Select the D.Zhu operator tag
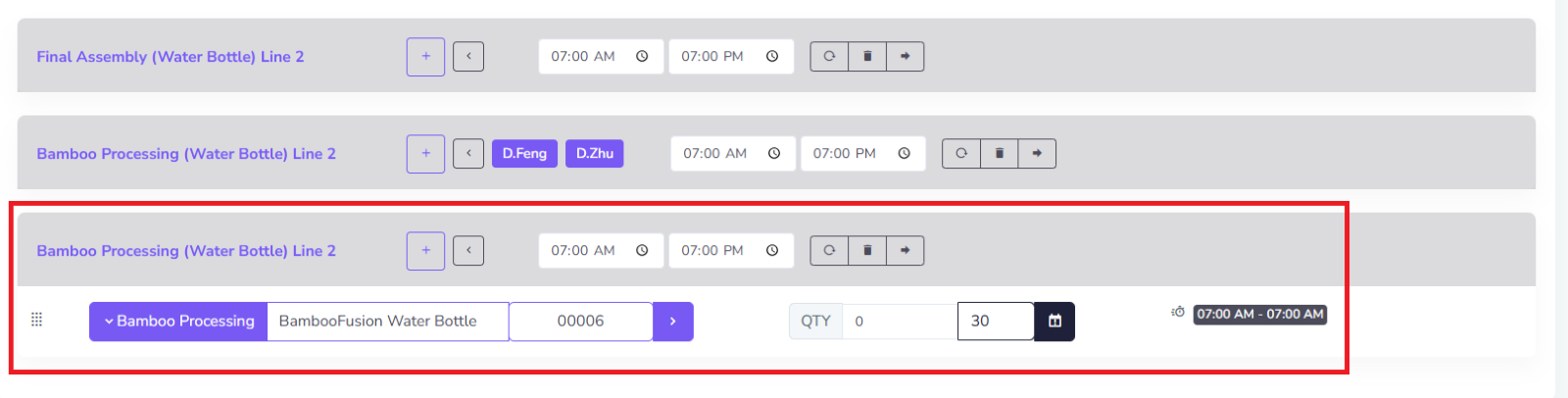Image resolution: width=1568 pixels, height=398 pixels. point(594,154)
